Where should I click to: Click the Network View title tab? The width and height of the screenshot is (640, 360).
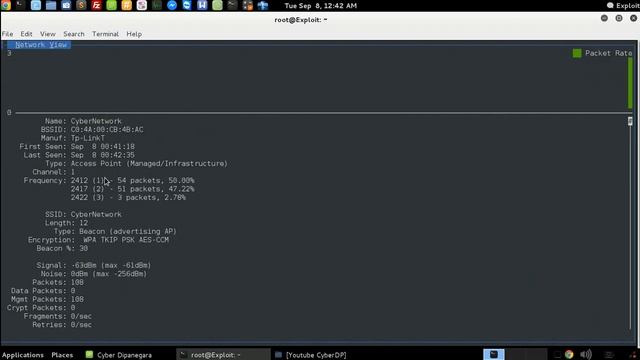41,45
